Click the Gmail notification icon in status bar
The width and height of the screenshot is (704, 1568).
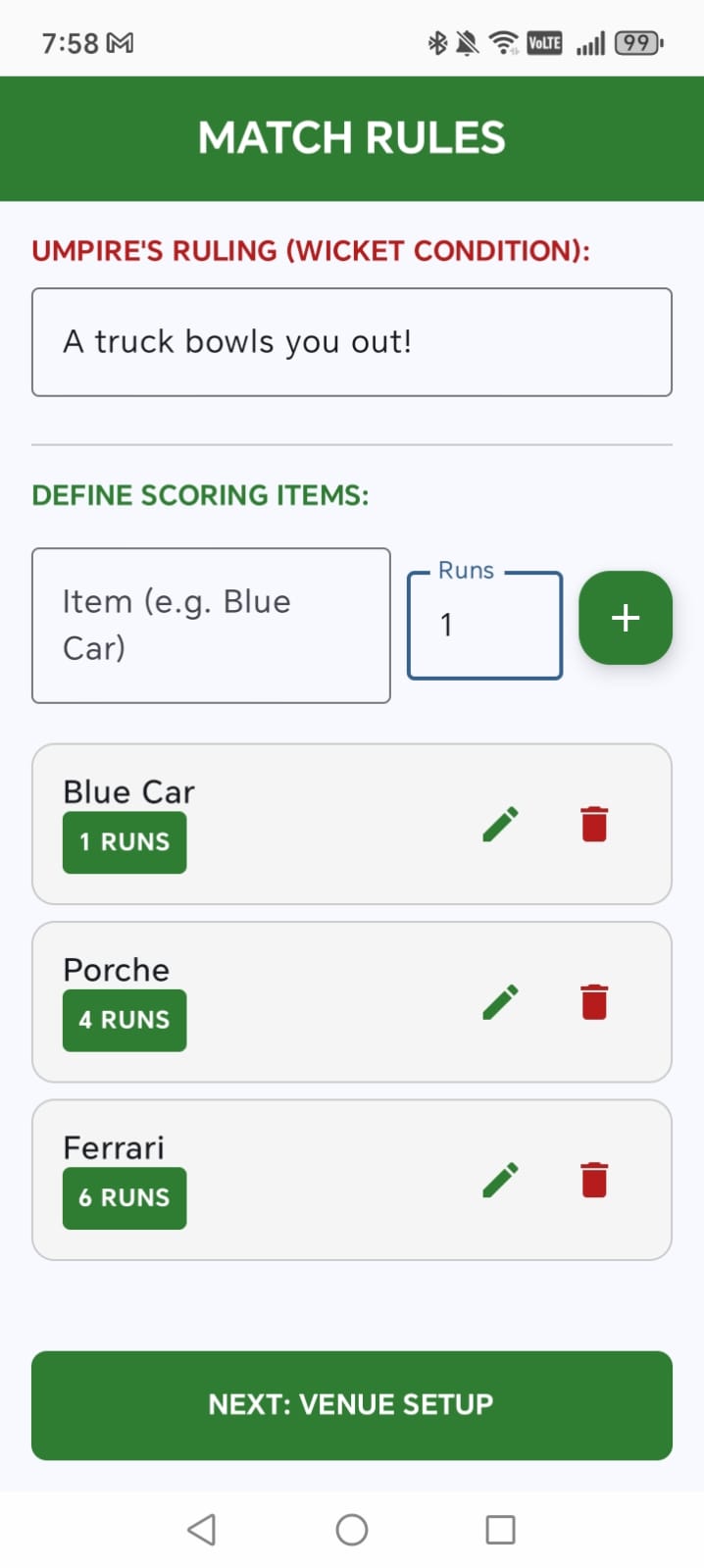tap(120, 43)
